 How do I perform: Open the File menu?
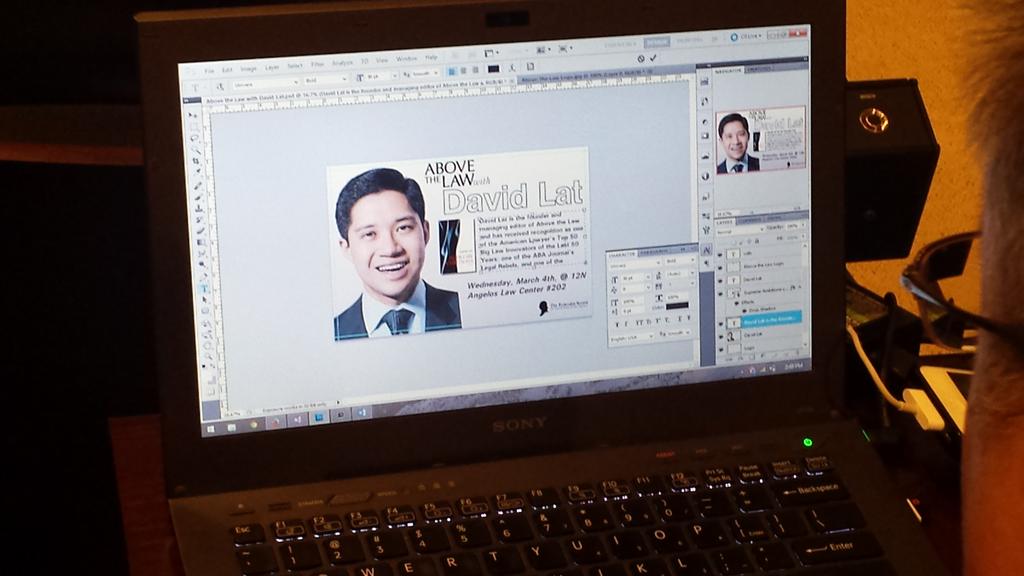(209, 71)
